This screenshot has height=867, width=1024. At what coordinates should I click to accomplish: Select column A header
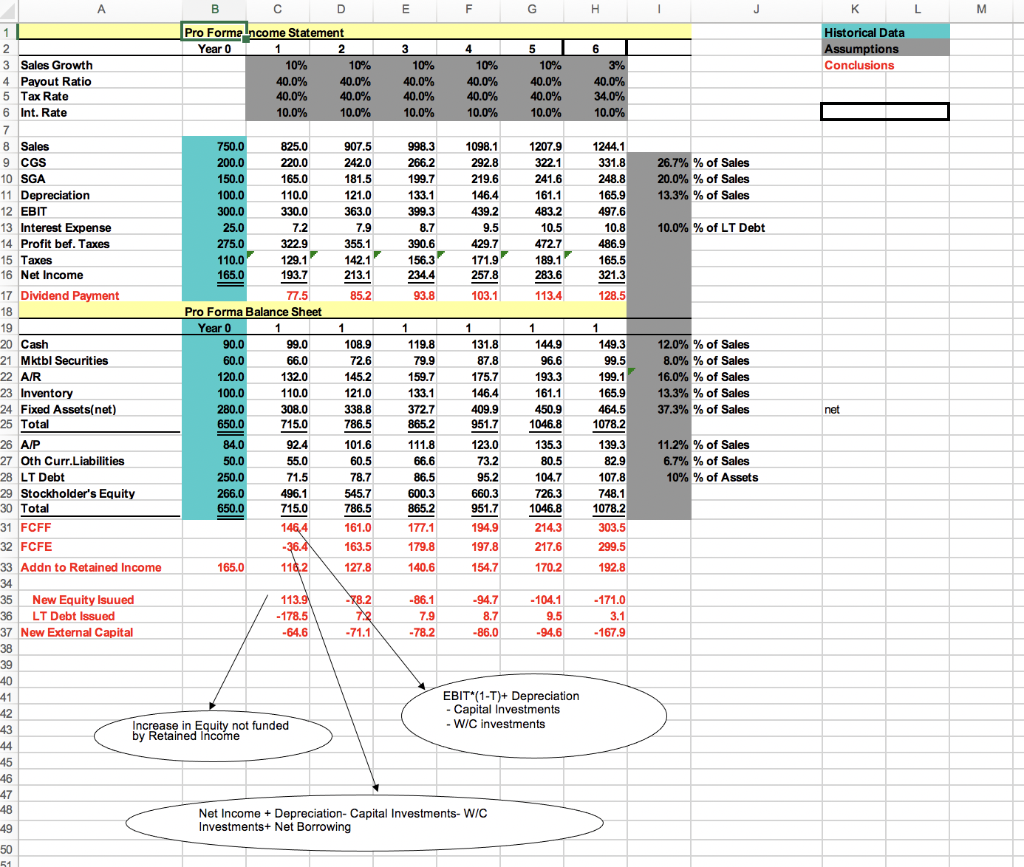(101, 9)
